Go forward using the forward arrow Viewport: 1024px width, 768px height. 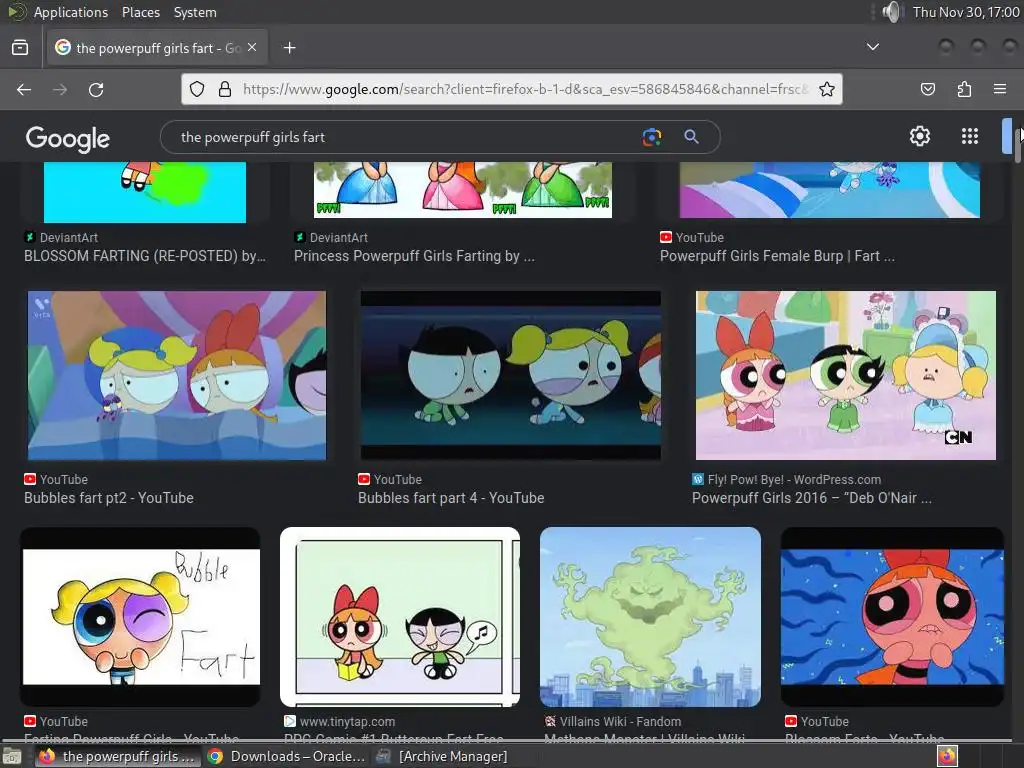click(x=60, y=89)
